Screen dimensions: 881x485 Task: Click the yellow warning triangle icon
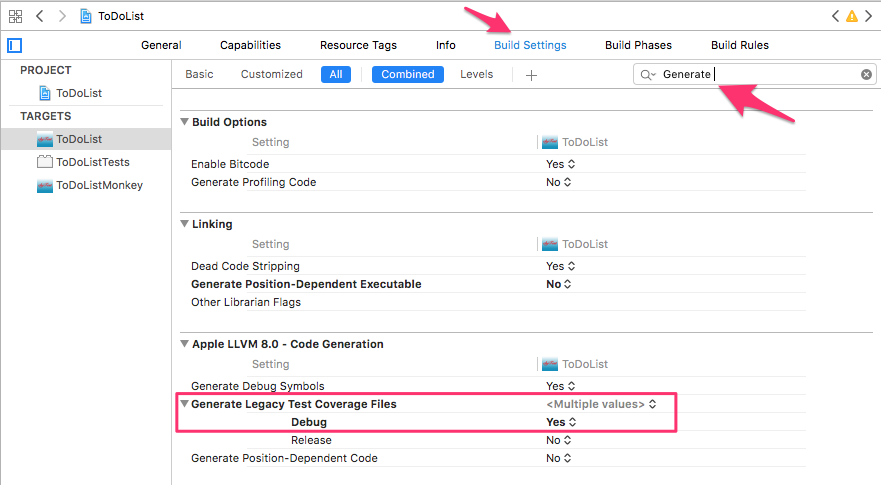[852, 16]
